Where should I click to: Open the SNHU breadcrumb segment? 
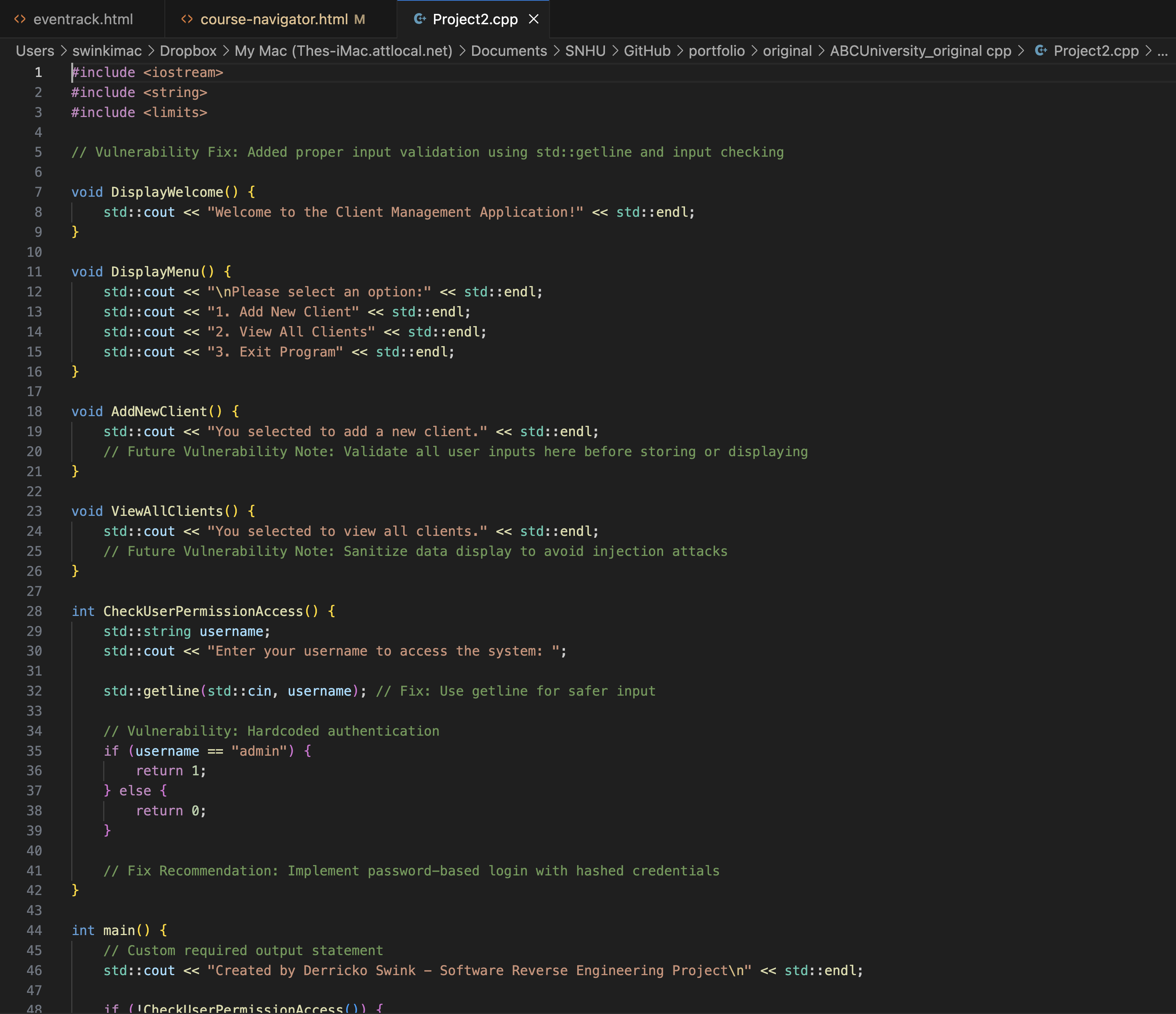[585, 51]
